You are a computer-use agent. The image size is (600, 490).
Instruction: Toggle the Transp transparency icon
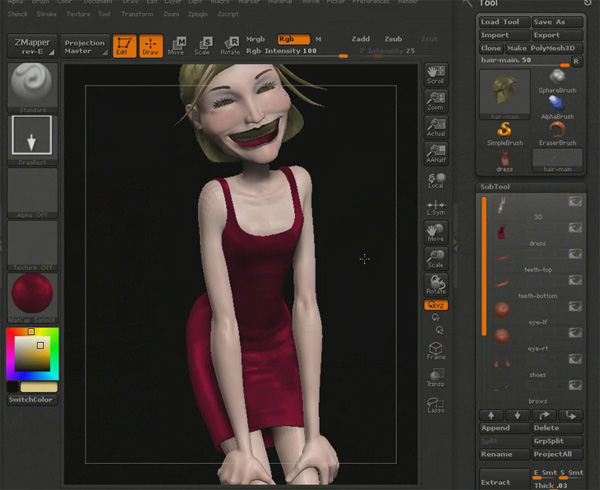pos(436,378)
